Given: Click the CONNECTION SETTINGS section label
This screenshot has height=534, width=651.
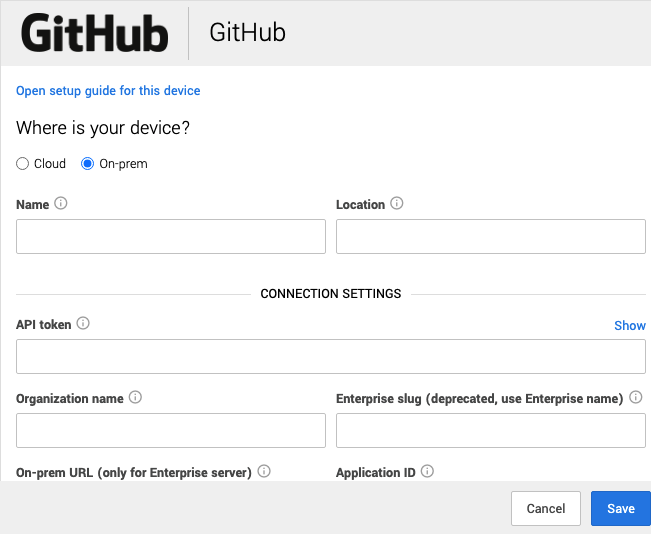Looking at the screenshot, I should [331, 294].
